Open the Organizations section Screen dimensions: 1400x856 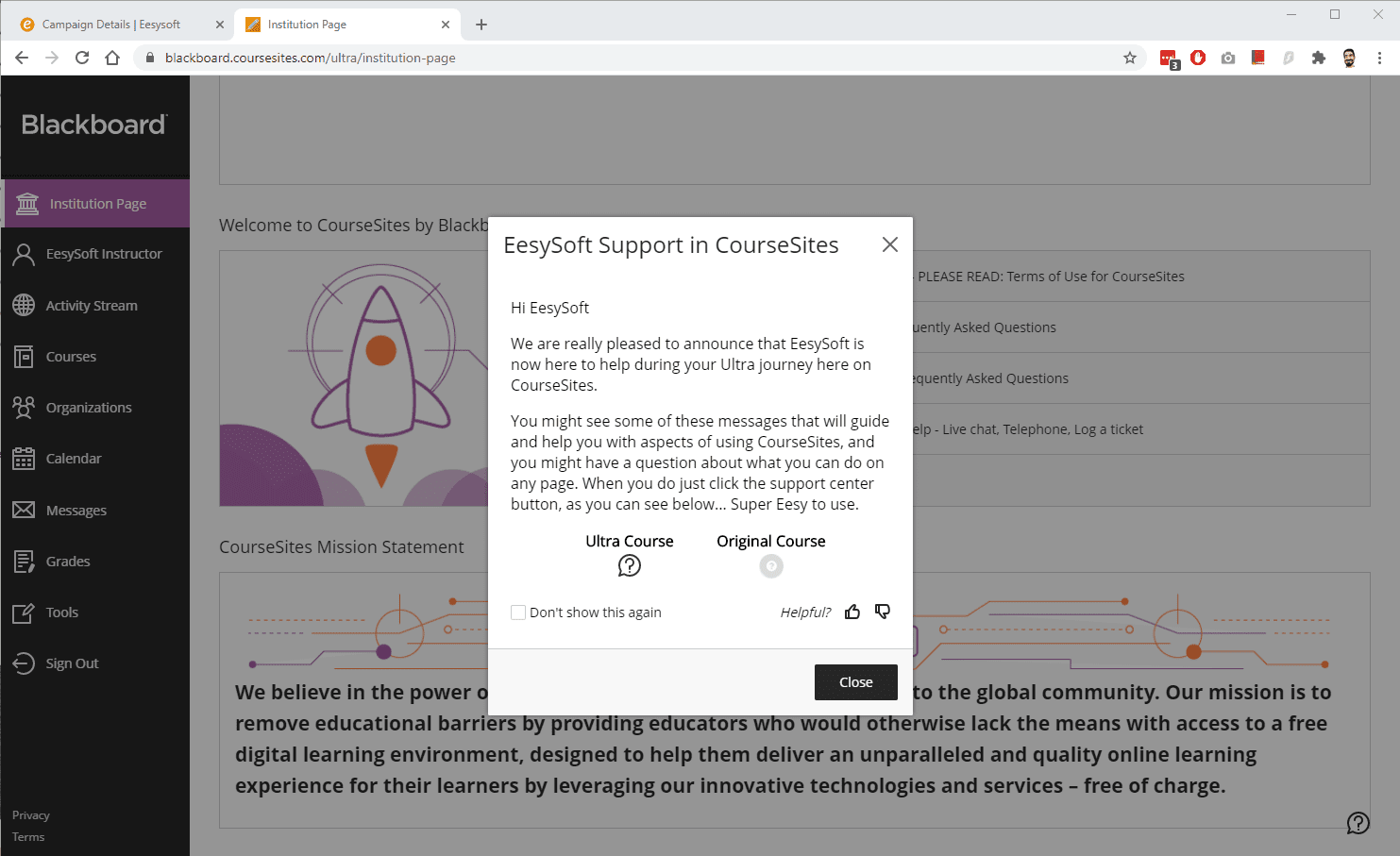[x=88, y=407]
